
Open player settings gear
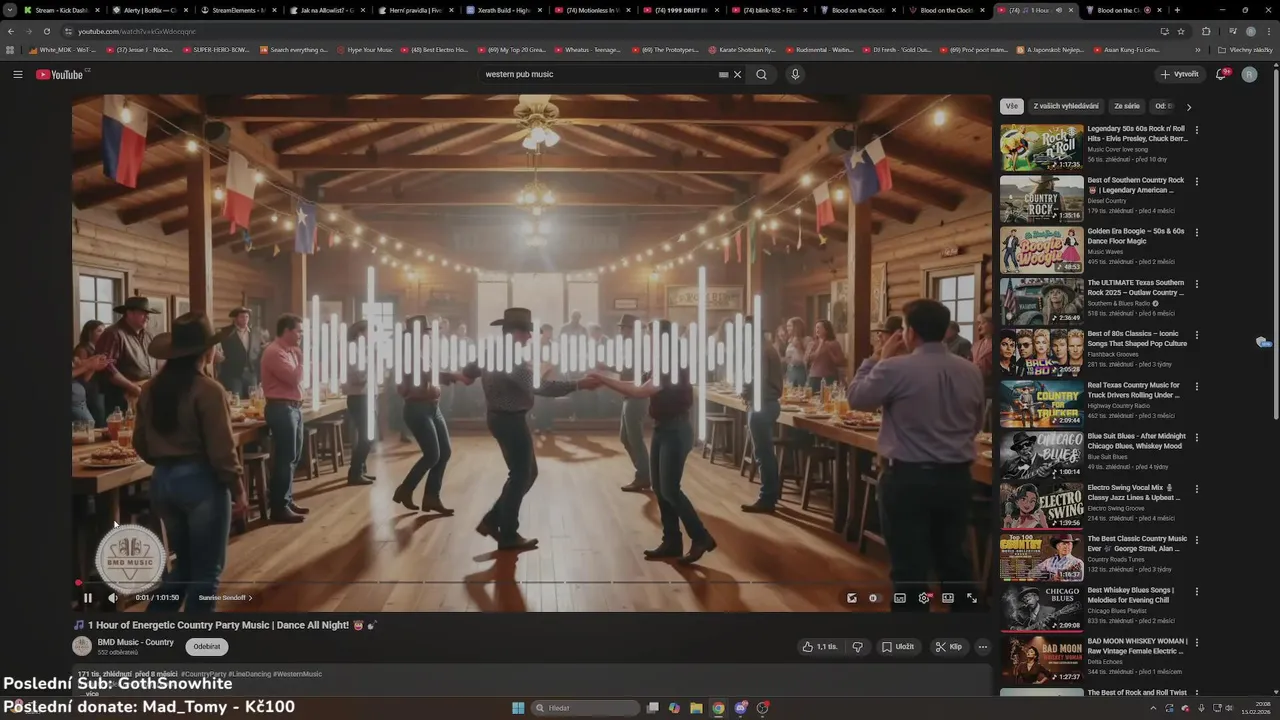tap(924, 598)
